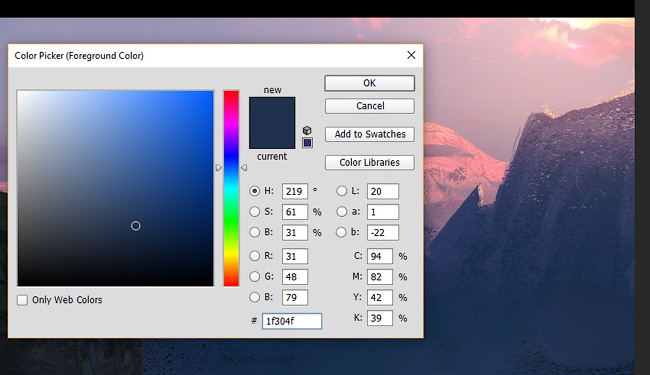Click the Lab a field showing 1
Viewport: 650px width, 375px height.
coord(383,212)
